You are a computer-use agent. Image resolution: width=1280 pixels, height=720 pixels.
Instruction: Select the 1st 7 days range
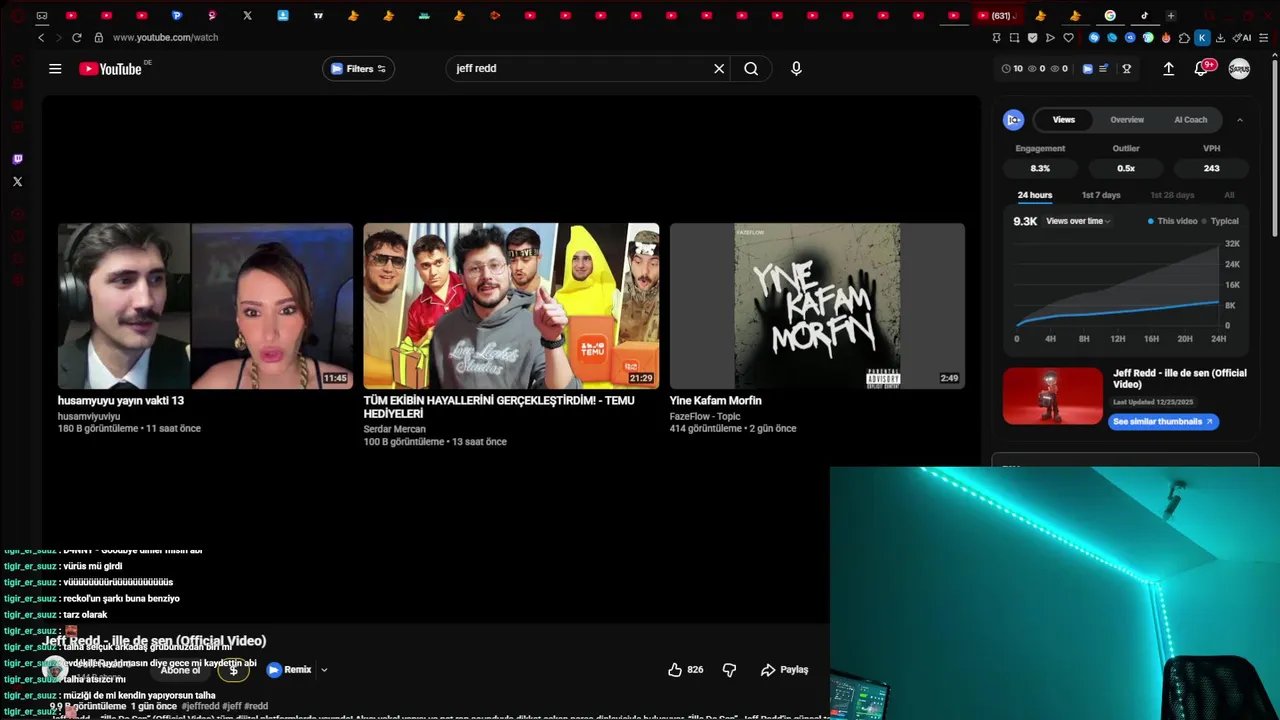1101,195
